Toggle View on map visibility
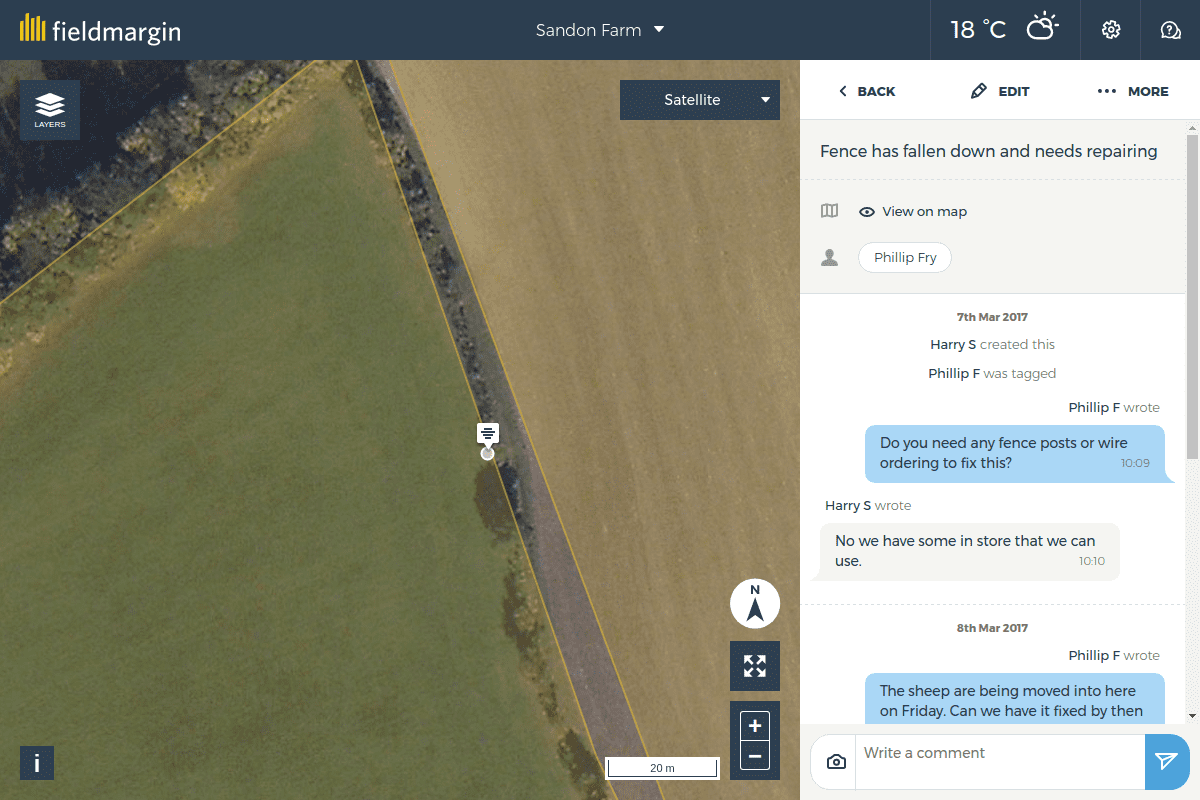Image resolution: width=1200 pixels, height=800 pixels. click(912, 211)
